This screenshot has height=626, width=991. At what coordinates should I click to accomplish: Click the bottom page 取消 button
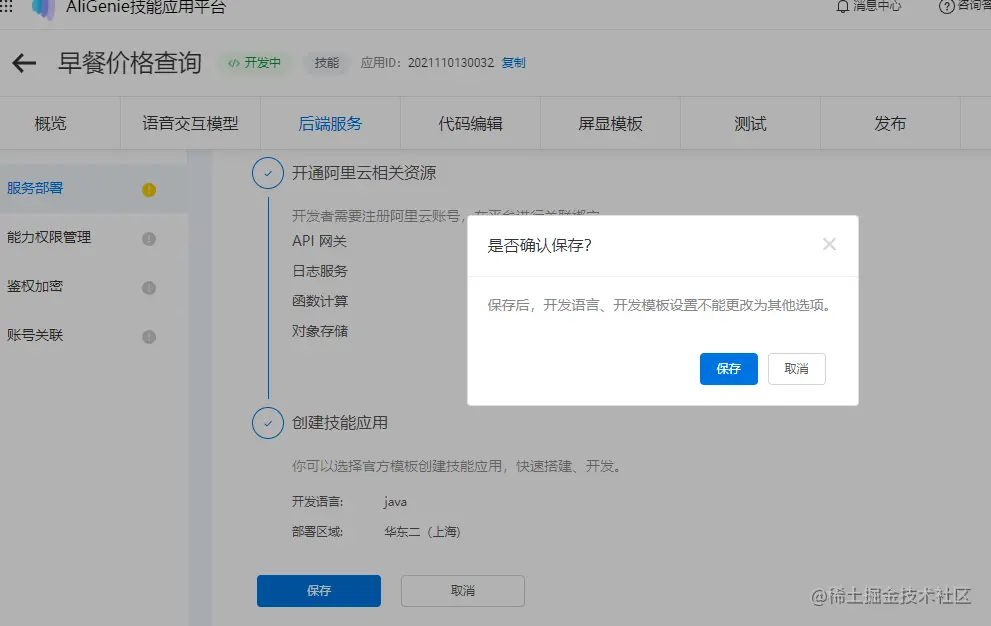click(x=463, y=591)
